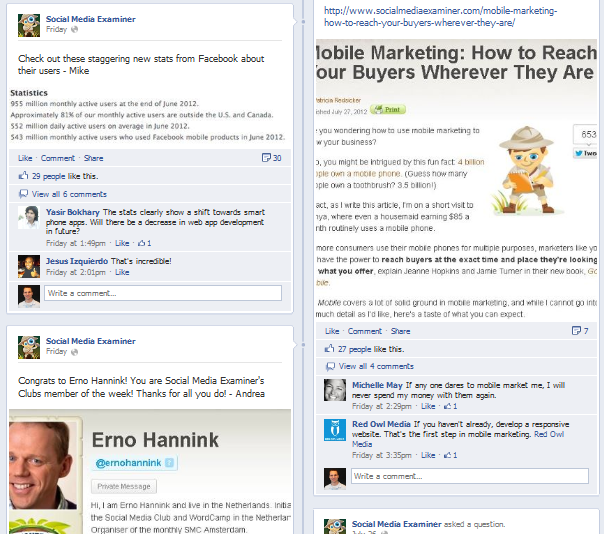
Task: Open the Friday 1:49pm comment timestamp
Action: pyautogui.click(x=76, y=243)
